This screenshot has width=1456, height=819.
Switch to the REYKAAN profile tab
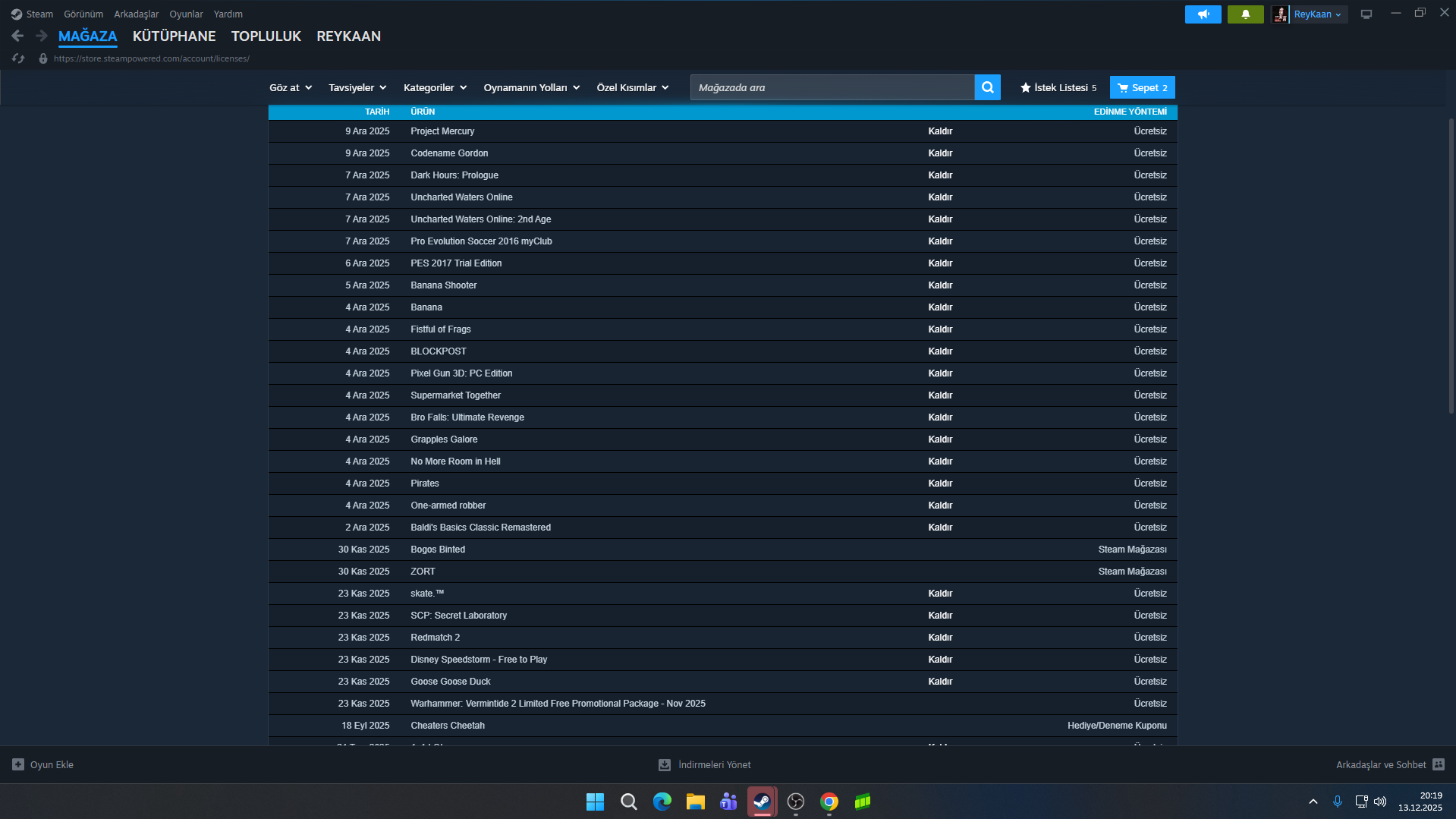click(349, 36)
